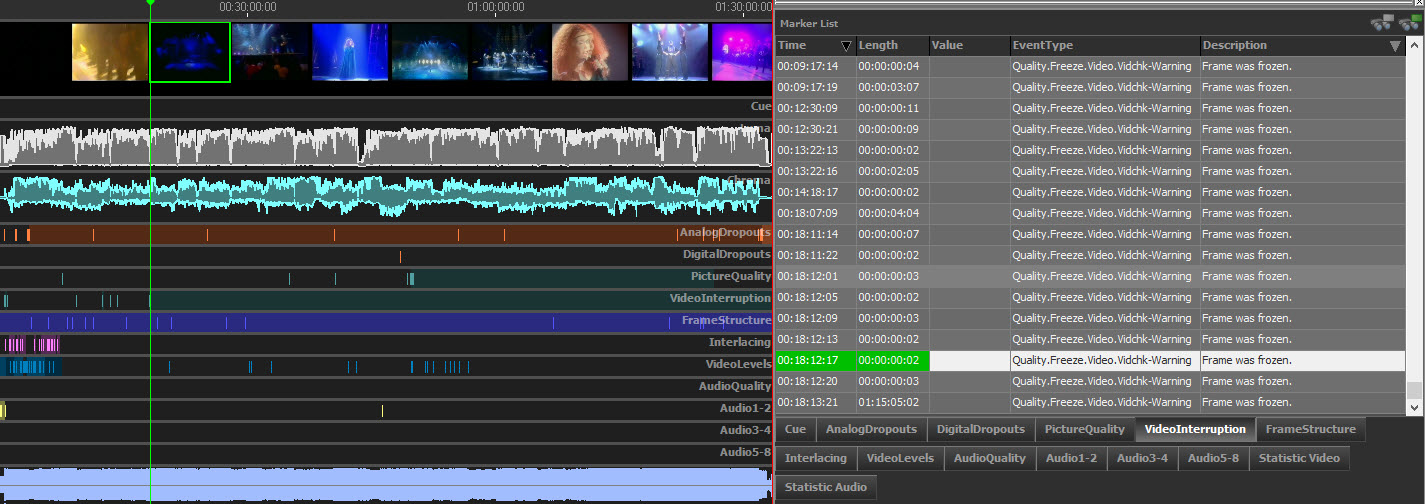1425x504 pixels.
Task: Click the VideoInterruption timeline track label
Action: 720,299
